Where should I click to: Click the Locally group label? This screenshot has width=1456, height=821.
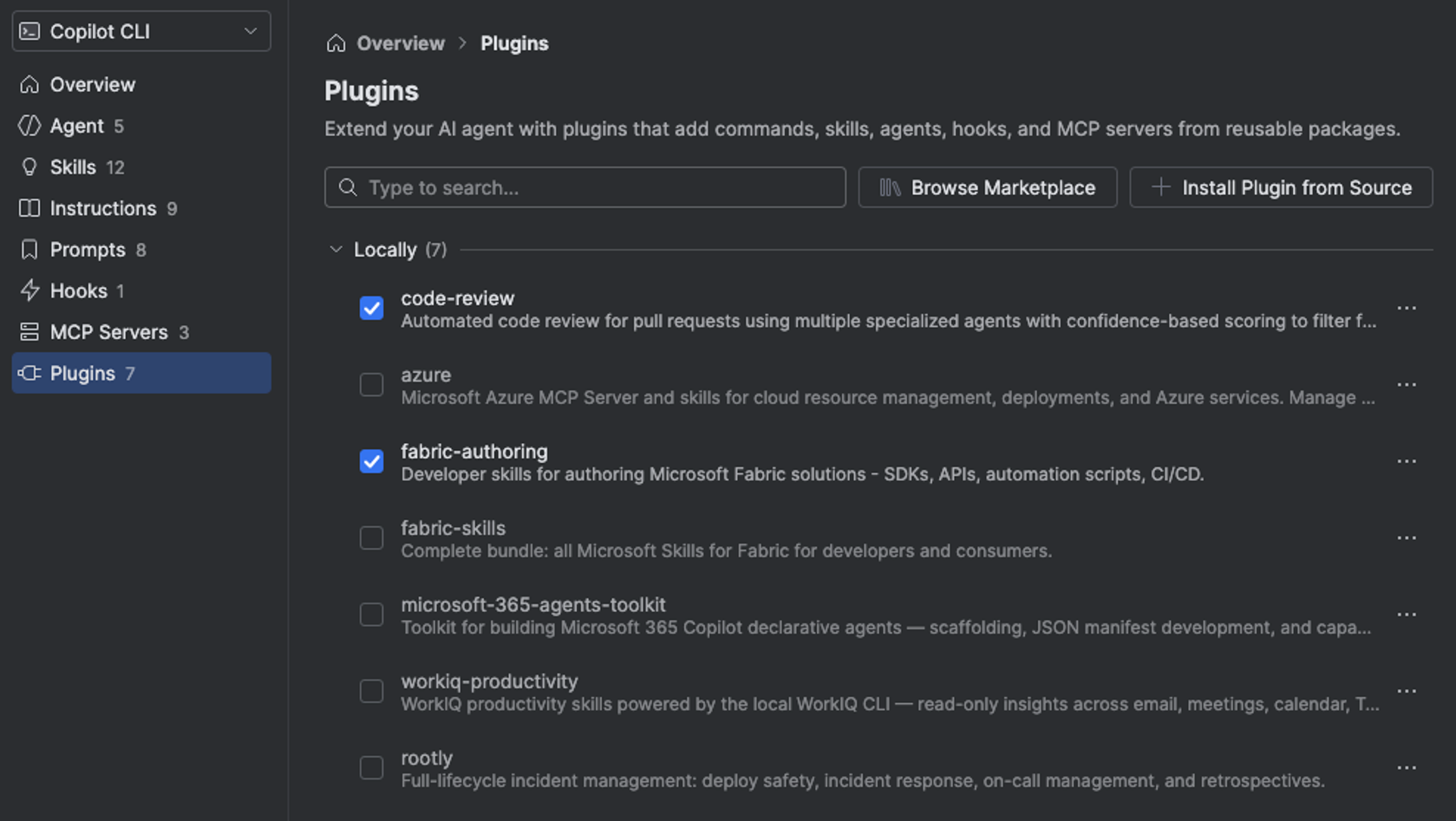tap(385, 250)
